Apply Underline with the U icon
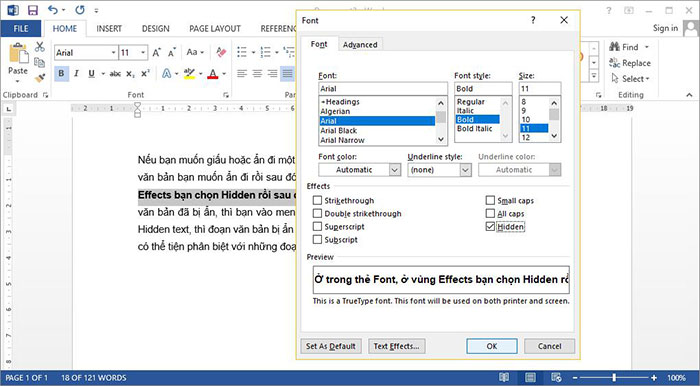This screenshot has width=700, height=386. coord(92,74)
